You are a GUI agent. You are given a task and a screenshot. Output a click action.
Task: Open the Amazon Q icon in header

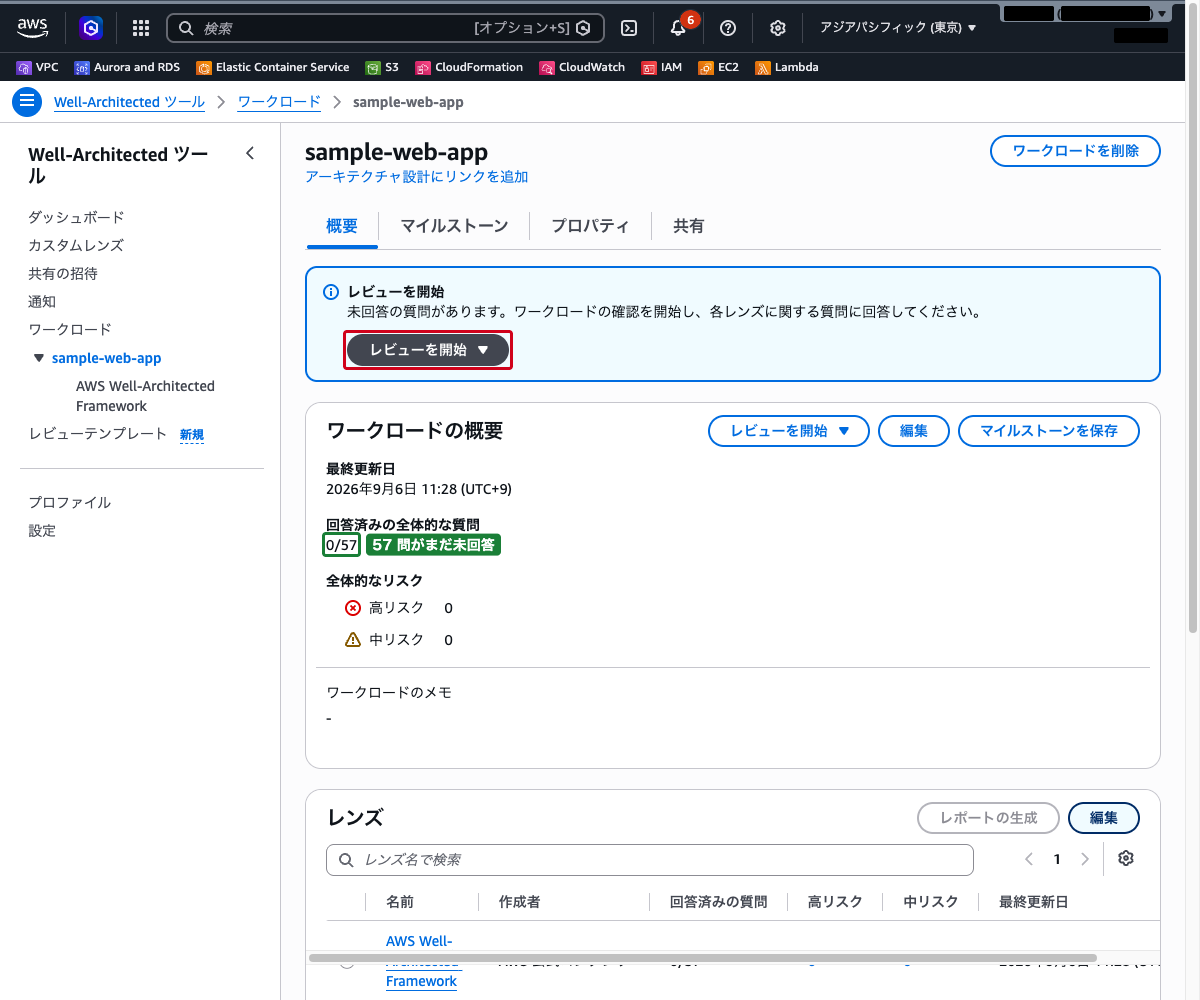tap(91, 28)
